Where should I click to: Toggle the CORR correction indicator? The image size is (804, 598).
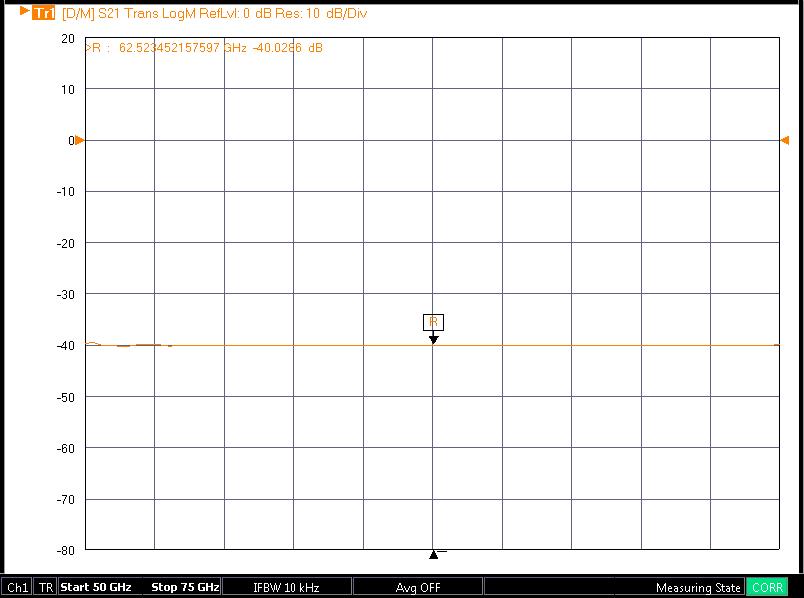767,587
